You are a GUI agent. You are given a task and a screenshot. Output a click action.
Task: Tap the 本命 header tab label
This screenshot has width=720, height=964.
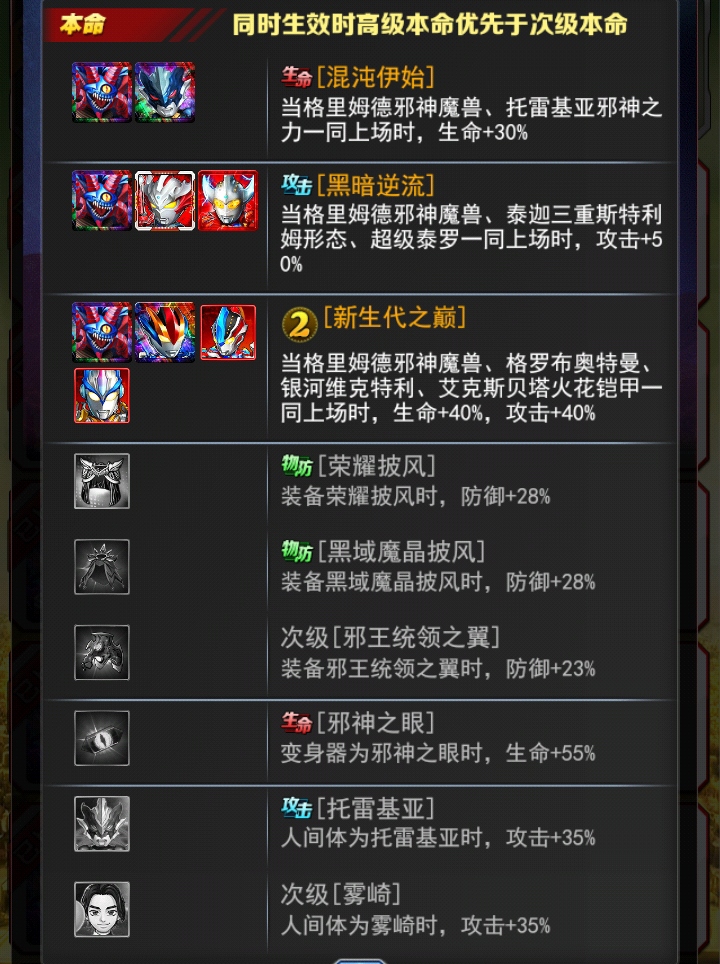pyautogui.click(x=82, y=24)
